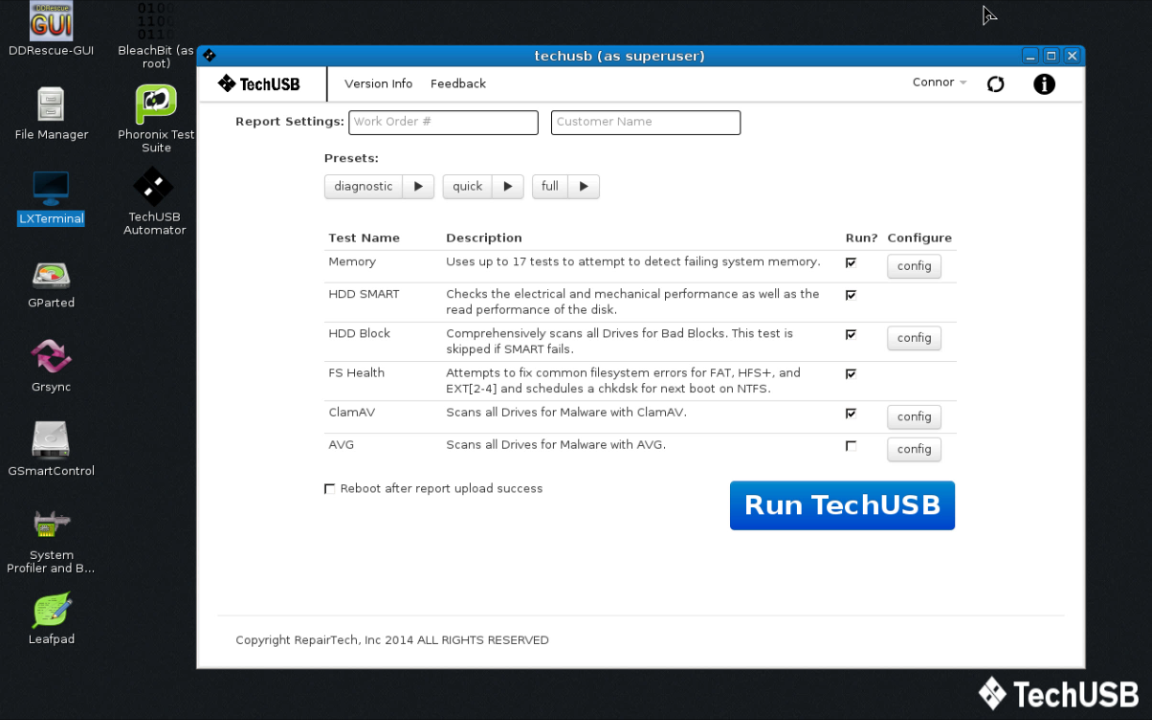Minimize the techusb window
1152x720 pixels.
[x=1030, y=56]
